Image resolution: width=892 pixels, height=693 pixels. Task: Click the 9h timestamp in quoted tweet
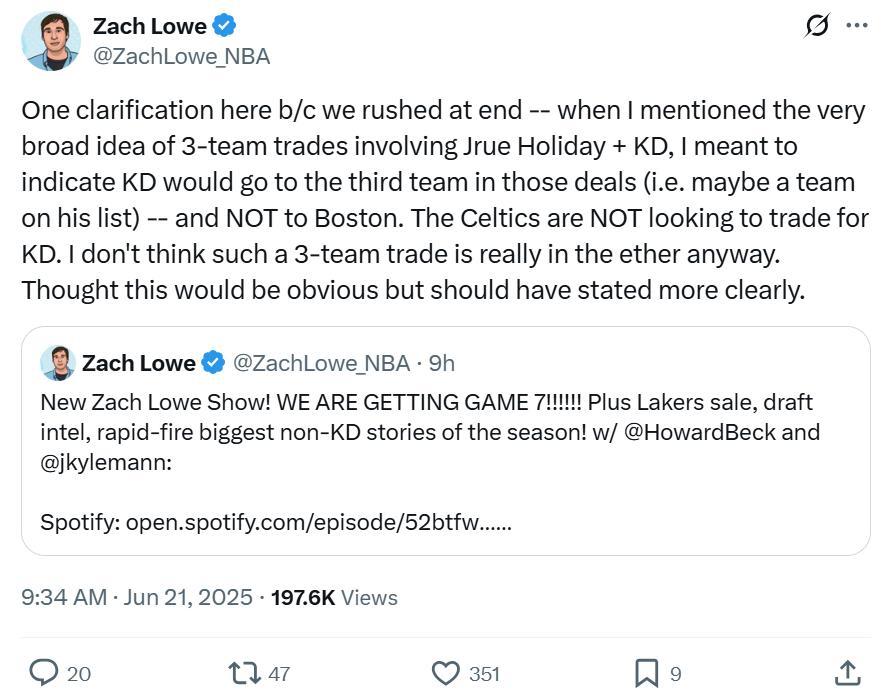(x=441, y=363)
